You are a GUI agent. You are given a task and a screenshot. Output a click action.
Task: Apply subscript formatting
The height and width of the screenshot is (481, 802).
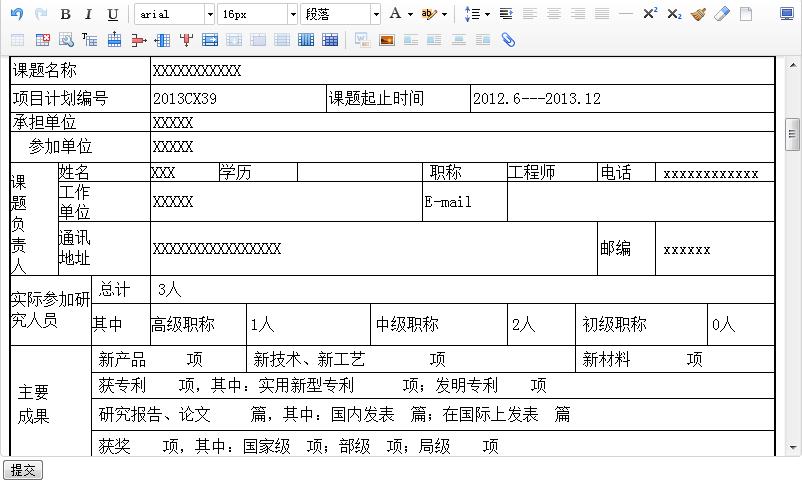tap(674, 14)
